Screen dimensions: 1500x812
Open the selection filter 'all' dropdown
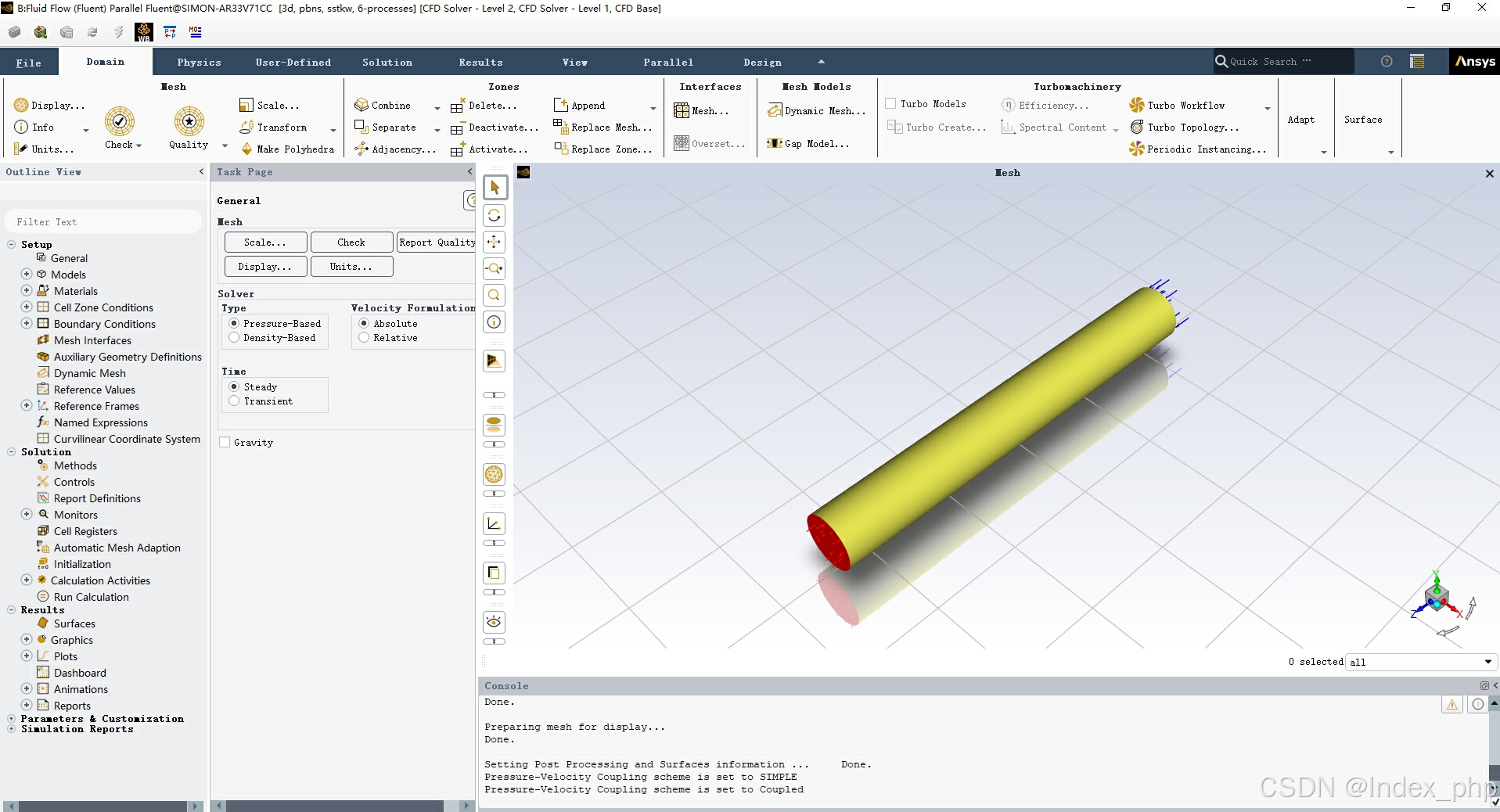pos(1421,663)
